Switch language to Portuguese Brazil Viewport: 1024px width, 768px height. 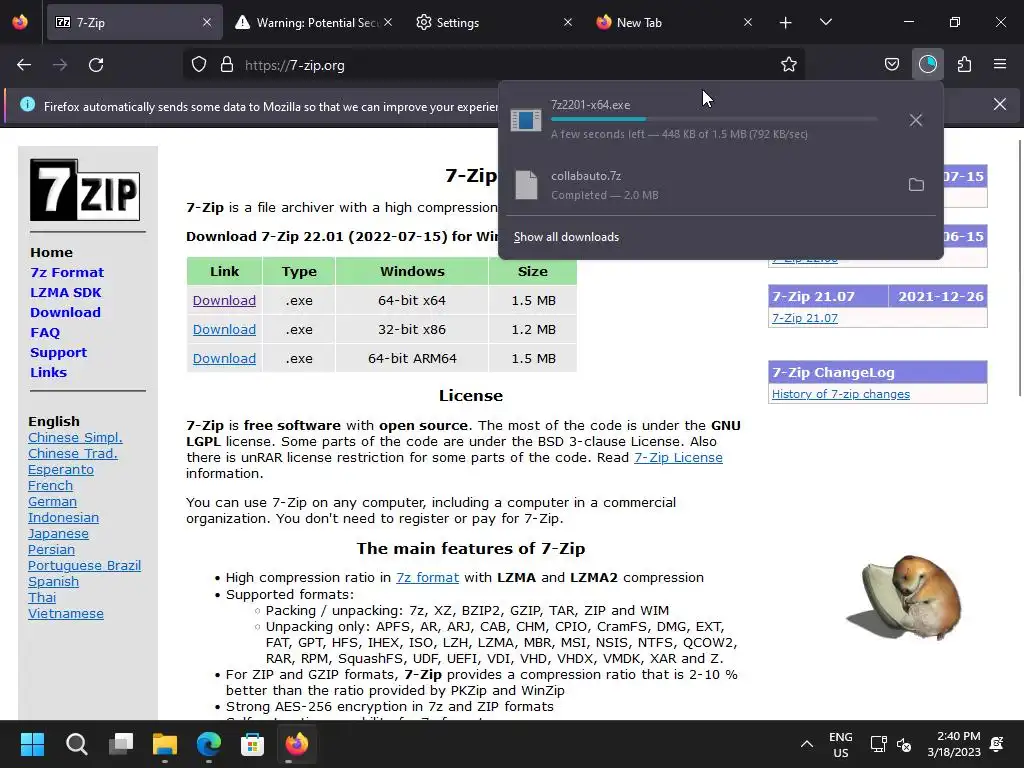click(84, 566)
